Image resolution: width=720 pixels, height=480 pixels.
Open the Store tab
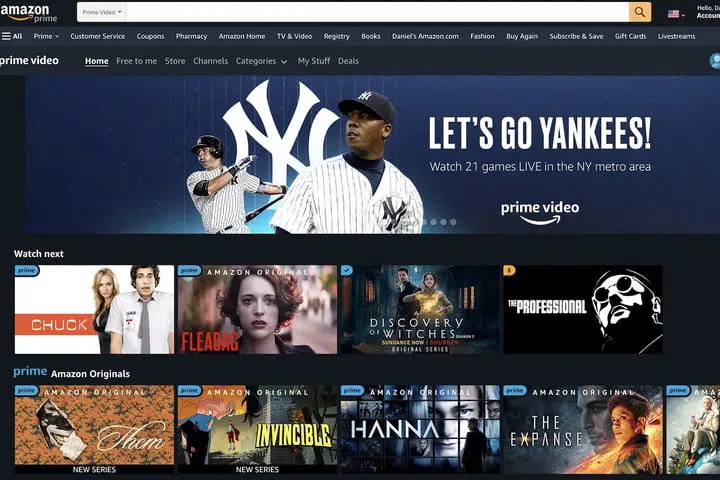coord(175,61)
